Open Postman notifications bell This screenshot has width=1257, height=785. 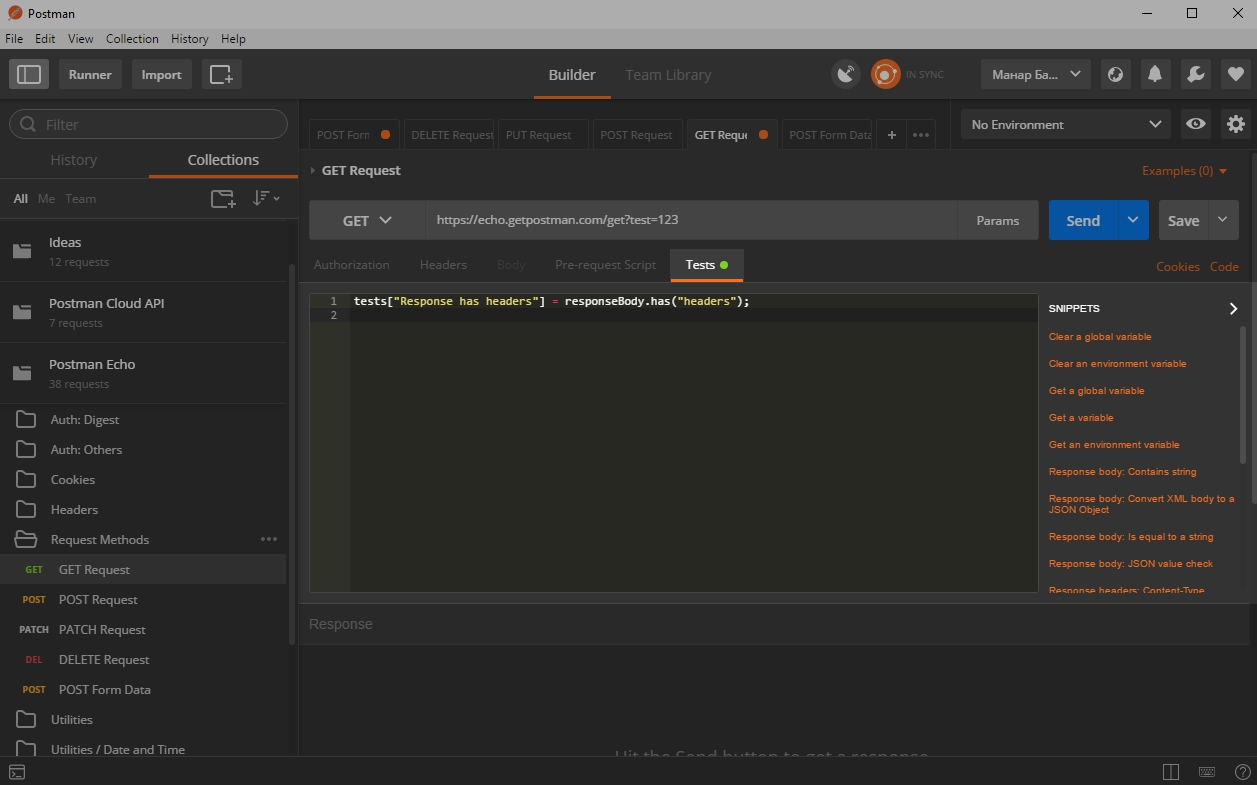click(x=1155, y=73)
